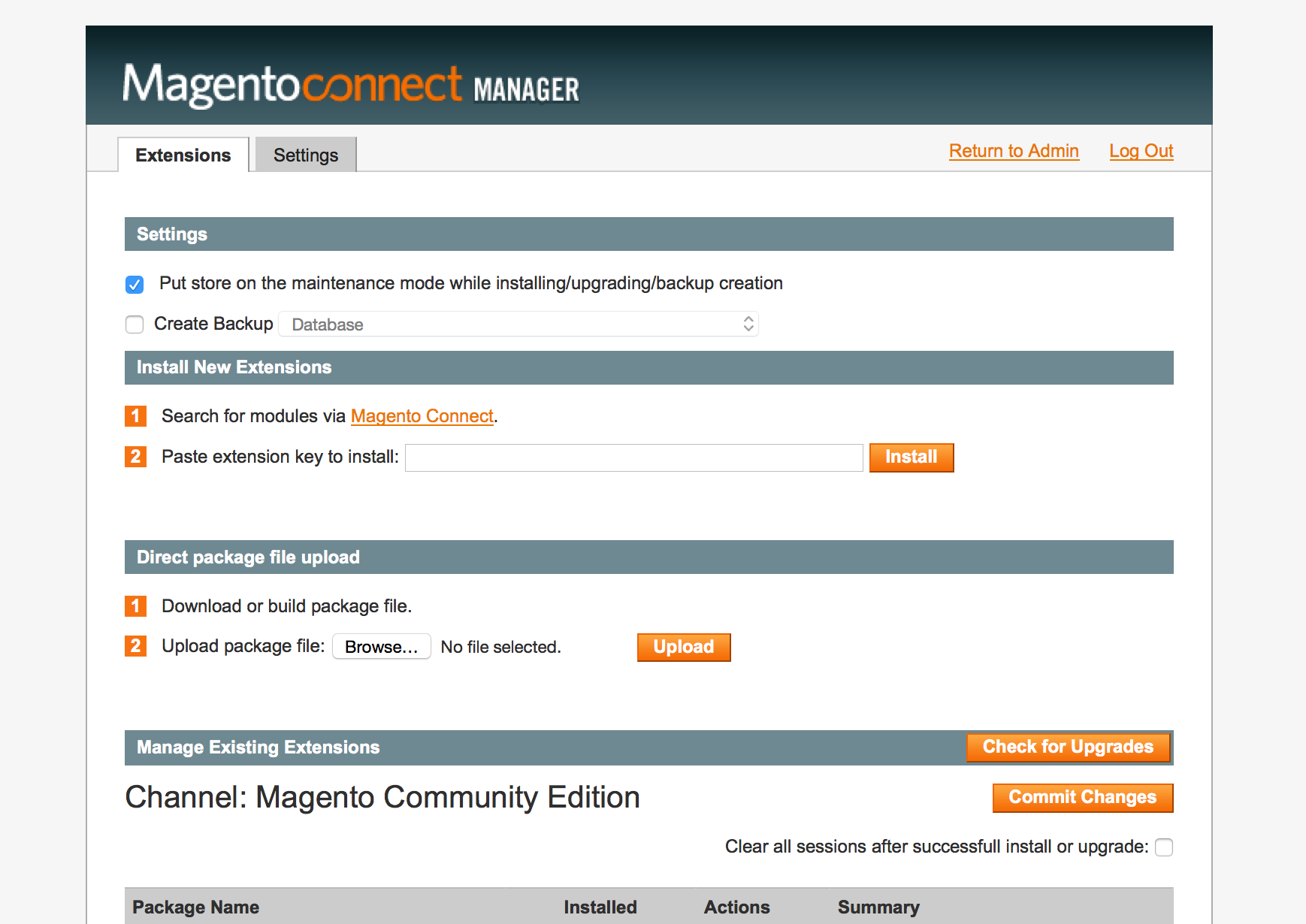Screen dimensions: 1306x924
Task: Click Check for Upgrades
Action: [1068, 747]
